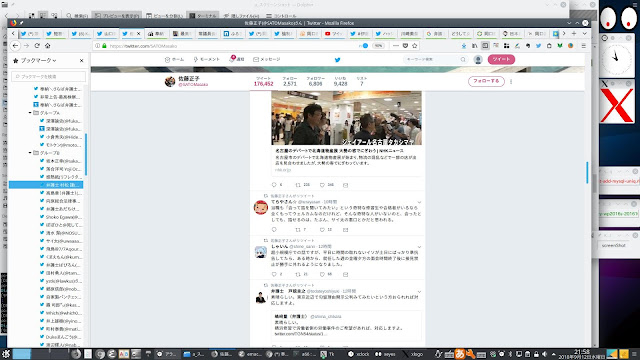
Task: Open Twitter ホーム navigation item
Action: (174, 60)
